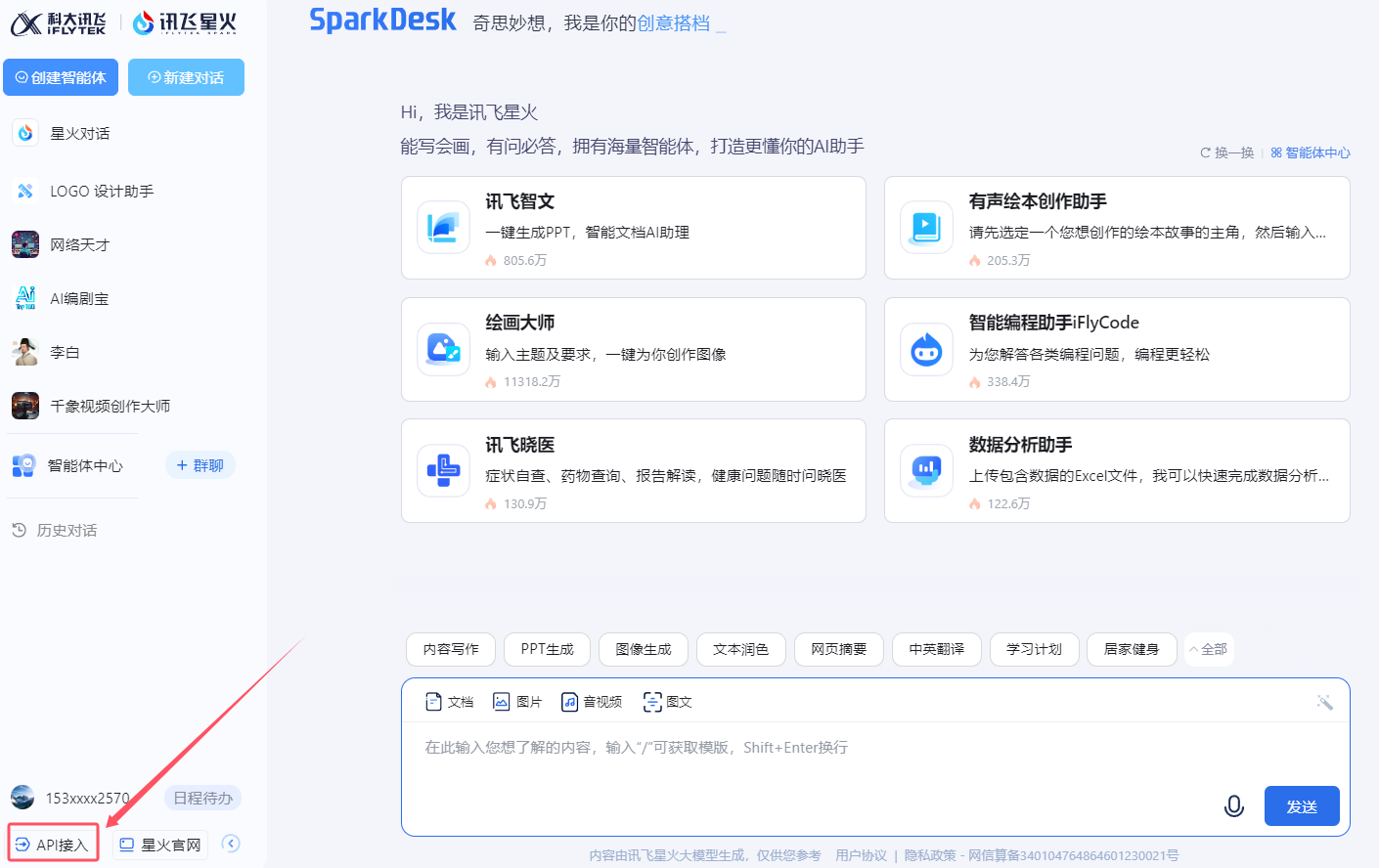Image resolution: width=1379 pixels, height=868 pixels.
Task: Open LOGO 设计助手 in the sidebar
Action: [x=102, y=192]
